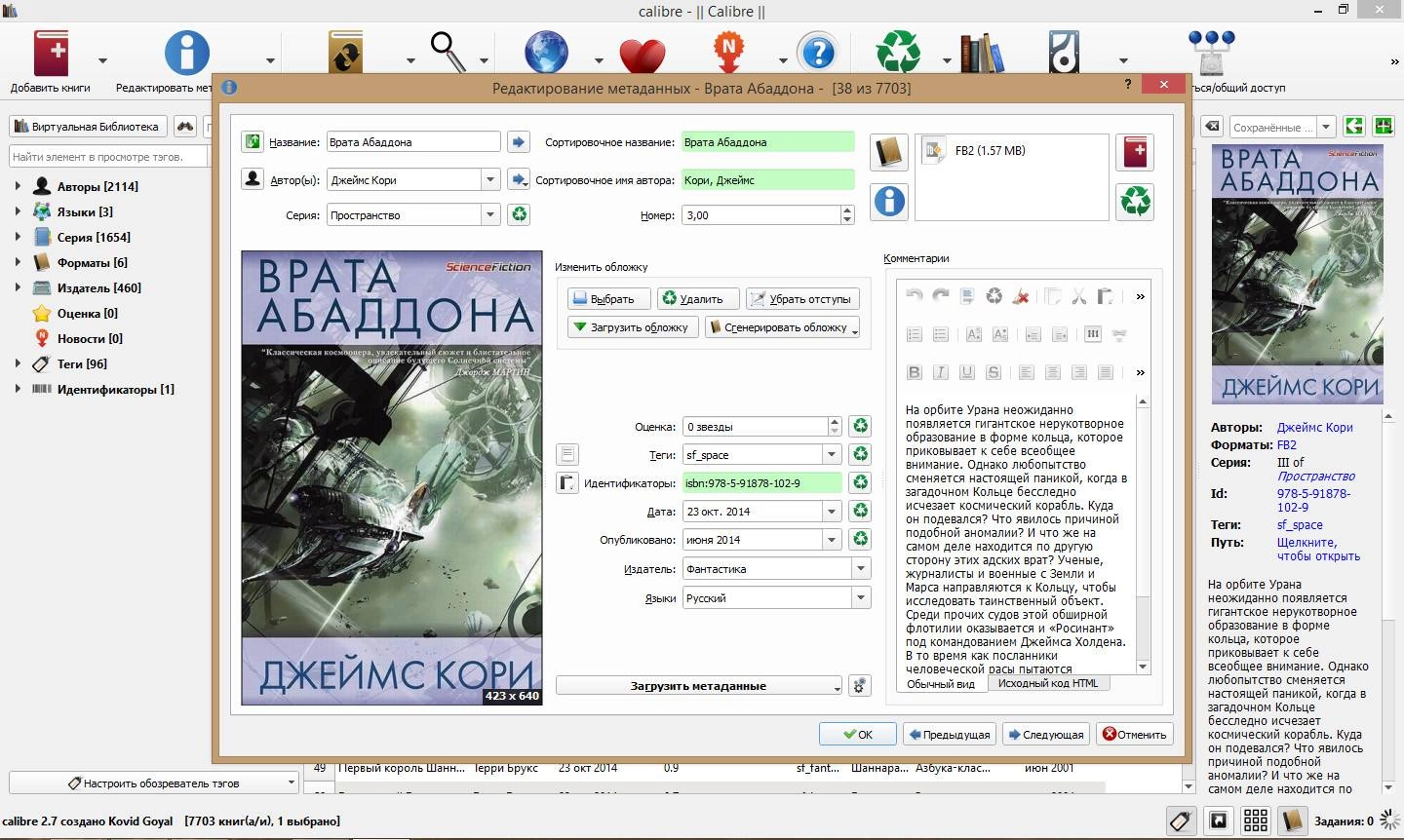Click the comments editor vertical scrollbar
The height and width of the screenshot is (840, 1404).
pyautogui.click(x=1143, y=533)
